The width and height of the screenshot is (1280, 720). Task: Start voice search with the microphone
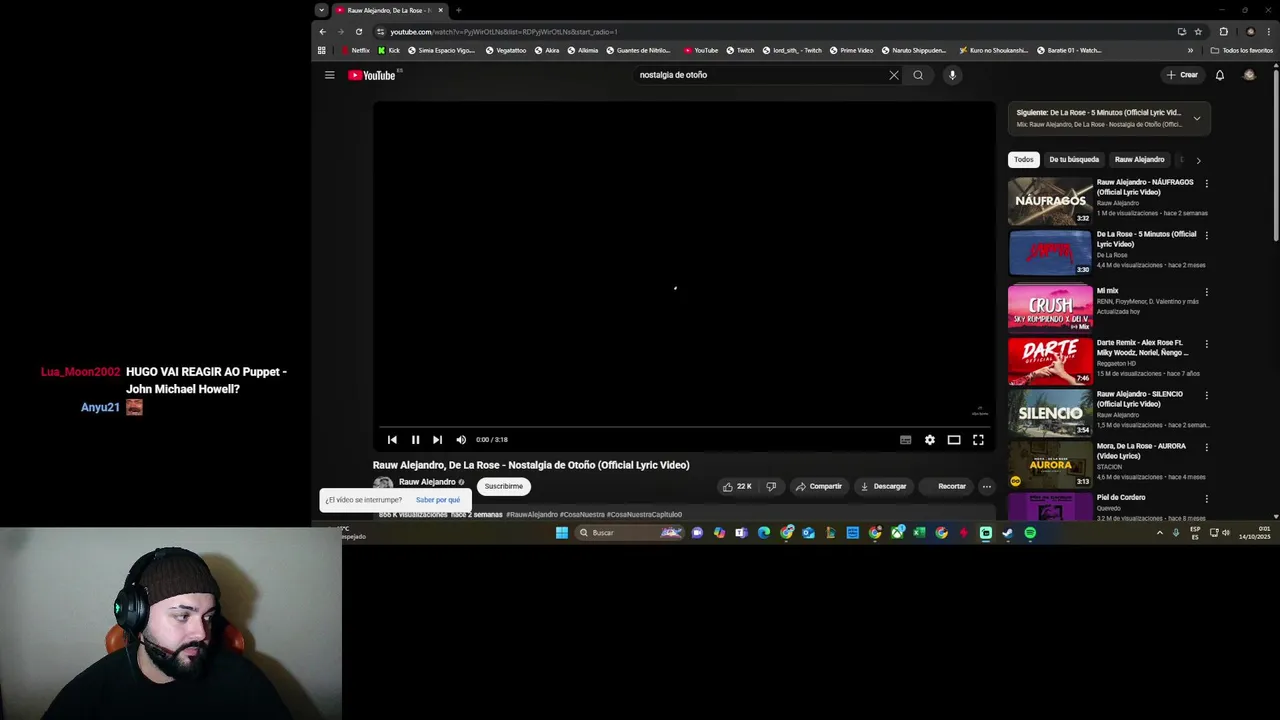(952, 75)
